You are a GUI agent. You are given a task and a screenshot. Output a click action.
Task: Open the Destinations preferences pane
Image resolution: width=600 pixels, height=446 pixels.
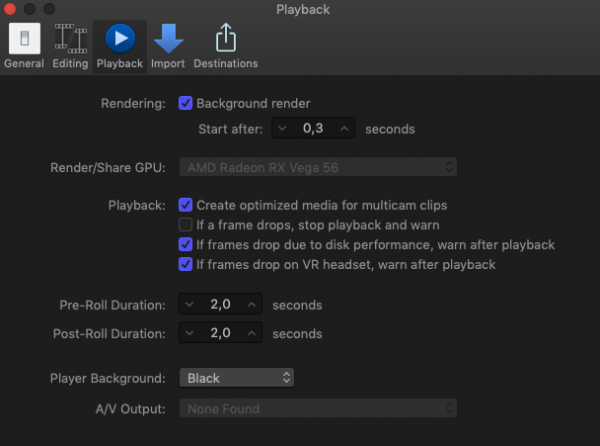[225, 45]
